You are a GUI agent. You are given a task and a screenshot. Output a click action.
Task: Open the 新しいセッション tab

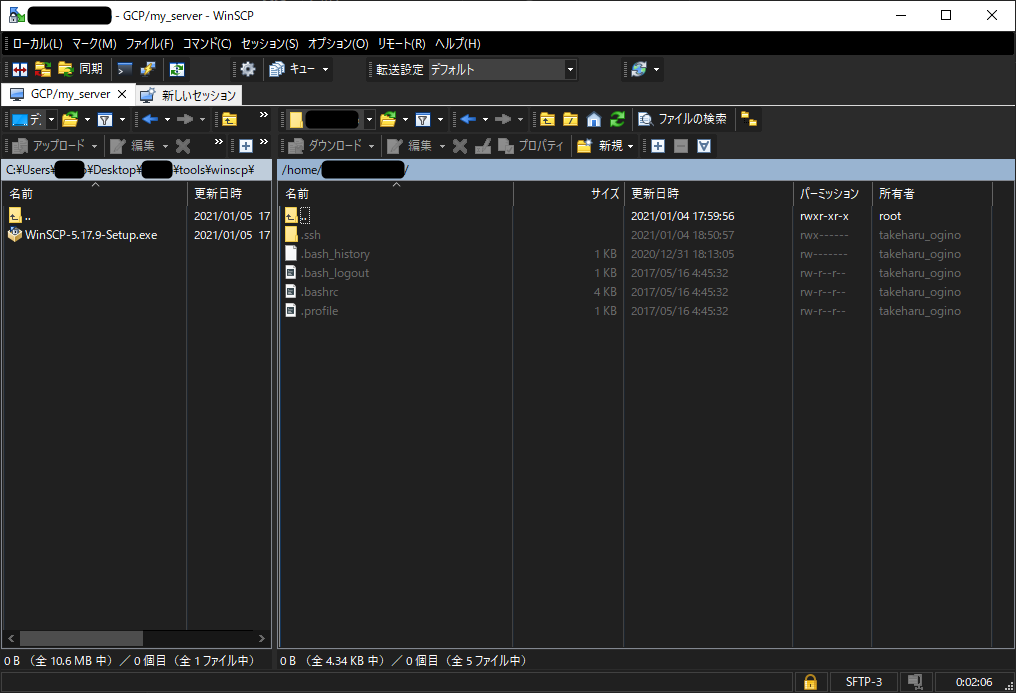189,95
